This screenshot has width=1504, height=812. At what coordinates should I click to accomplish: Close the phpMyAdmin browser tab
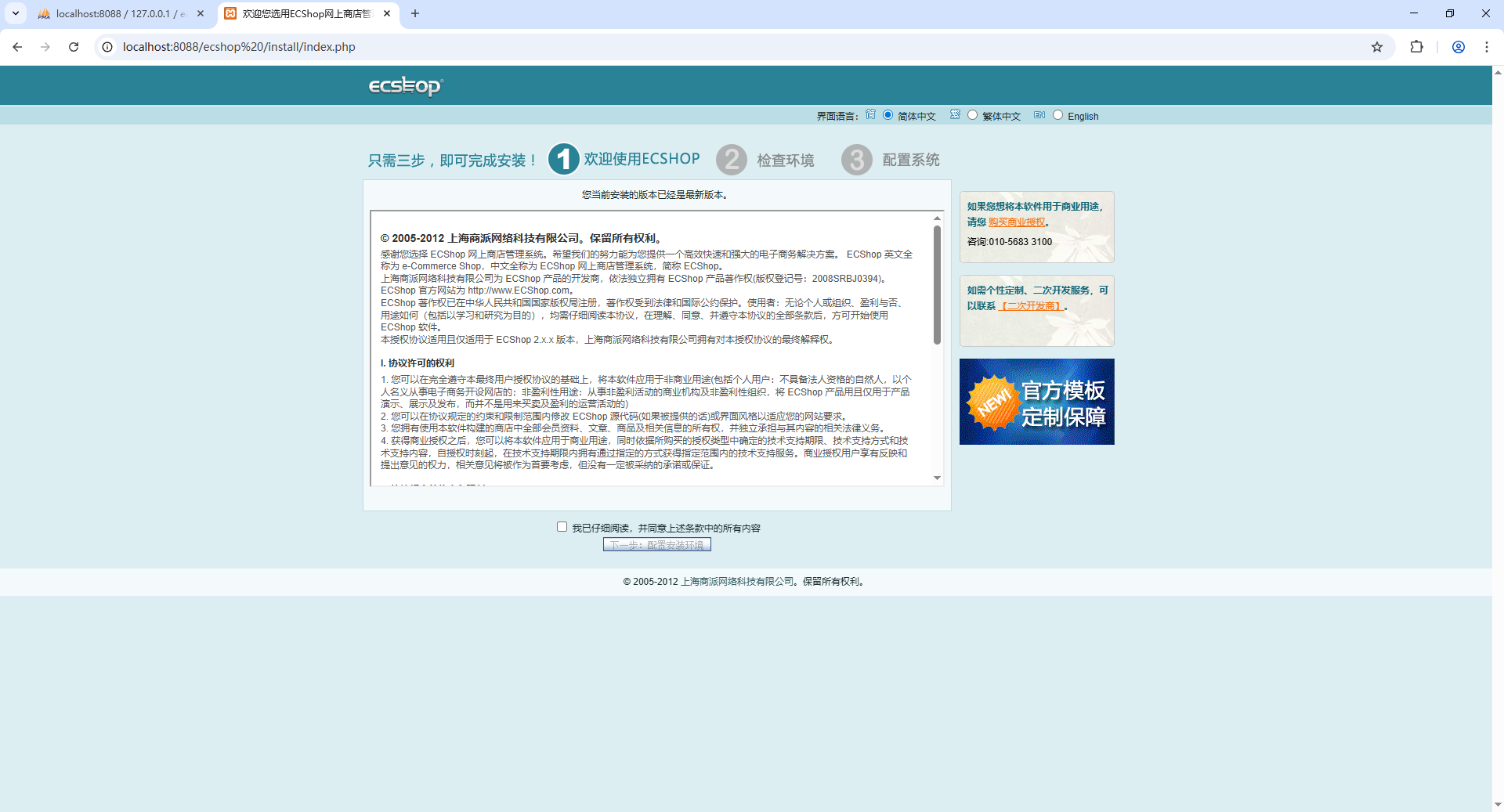201,13
